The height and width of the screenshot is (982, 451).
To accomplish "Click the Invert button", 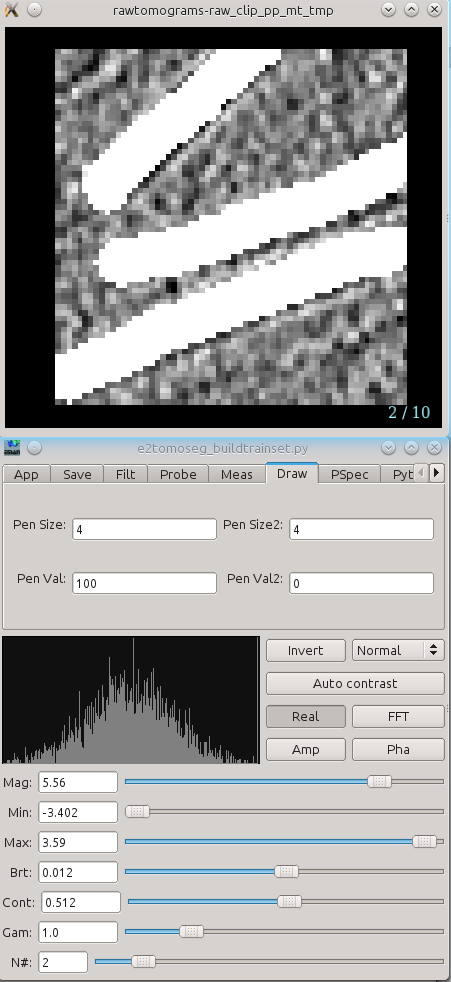I will point(306,650).
